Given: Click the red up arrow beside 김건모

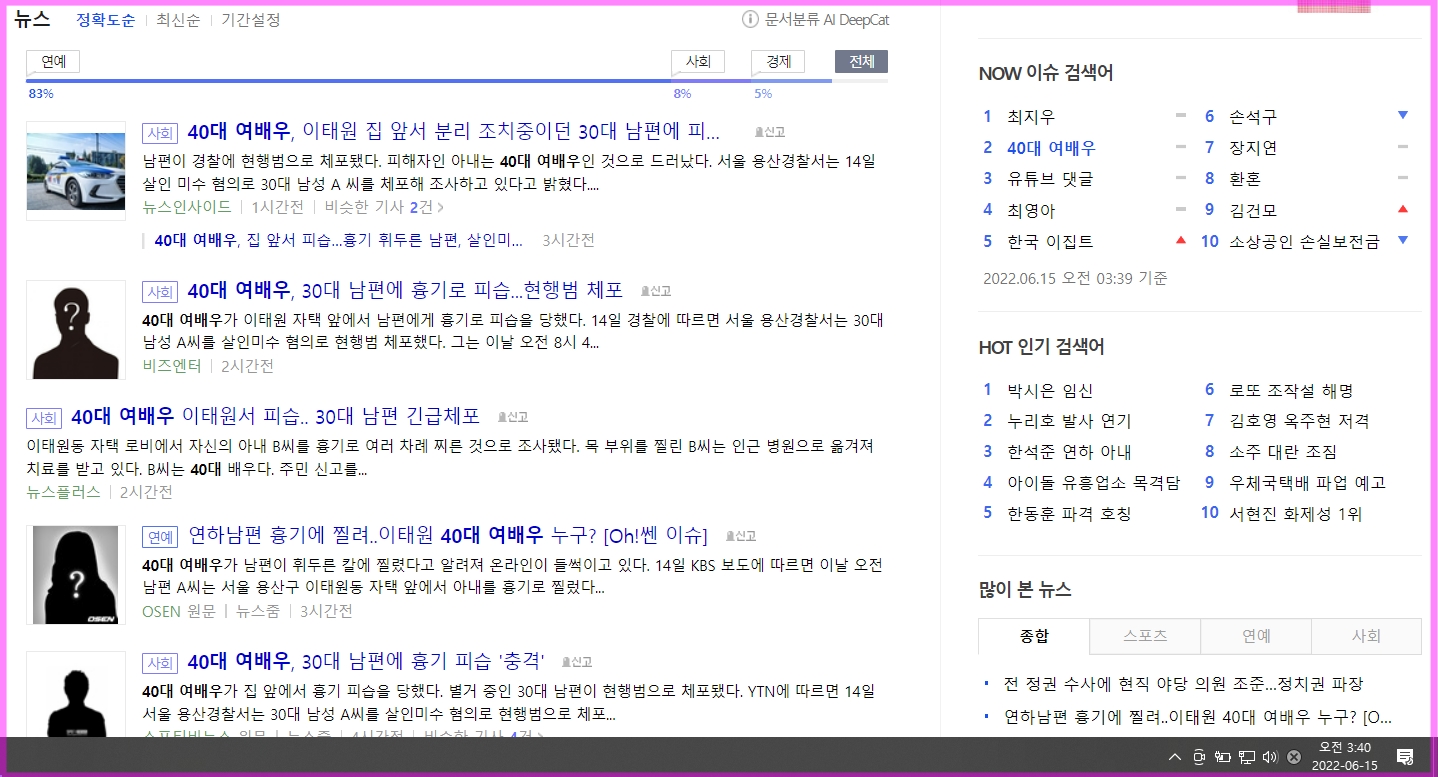Looking at the screenshot, I should 1402,209.
